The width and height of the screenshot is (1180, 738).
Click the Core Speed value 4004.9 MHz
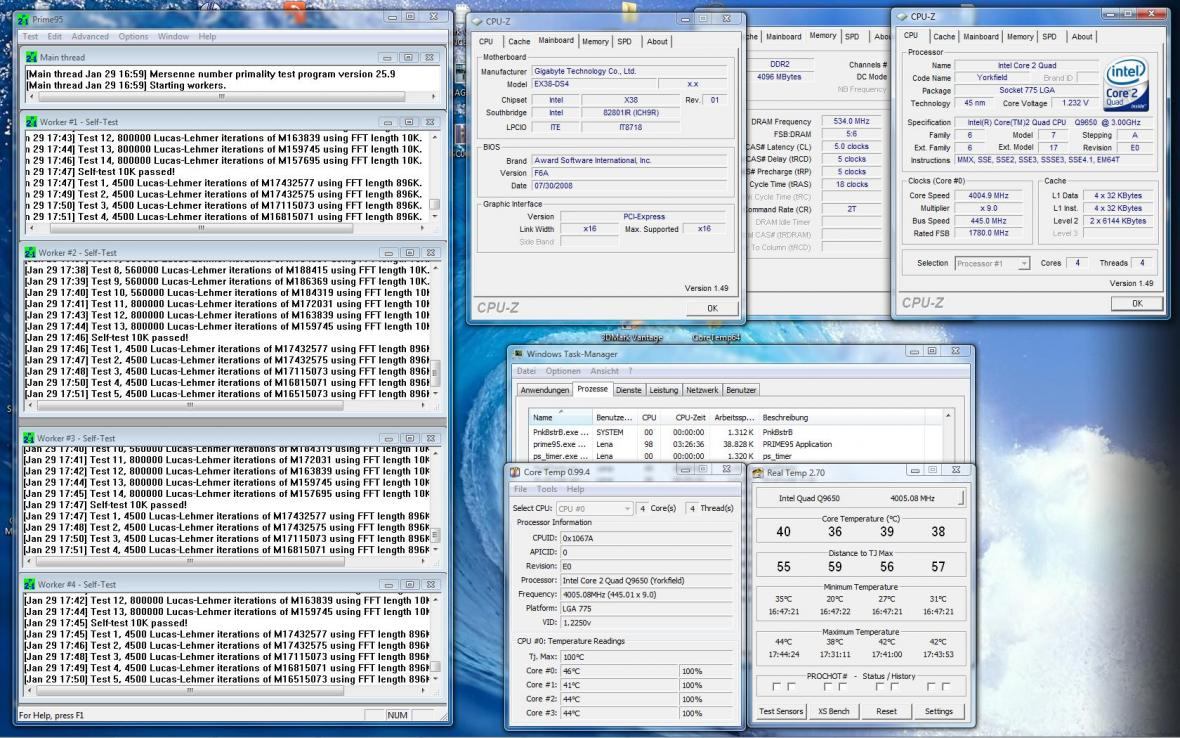tap(988, 196)
